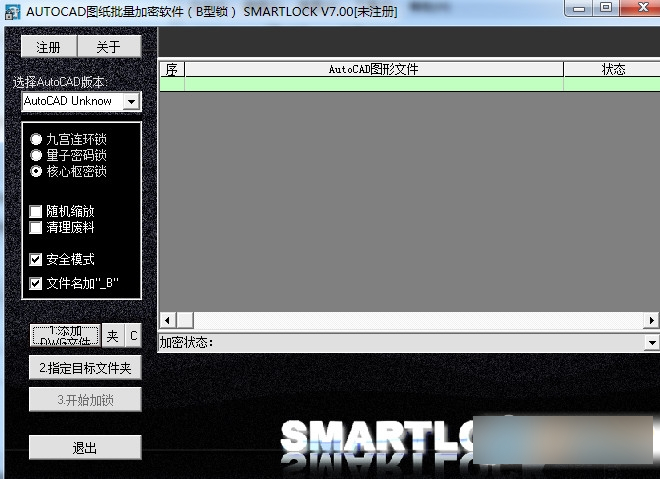Click the C clear button

(x=133, y=335)
